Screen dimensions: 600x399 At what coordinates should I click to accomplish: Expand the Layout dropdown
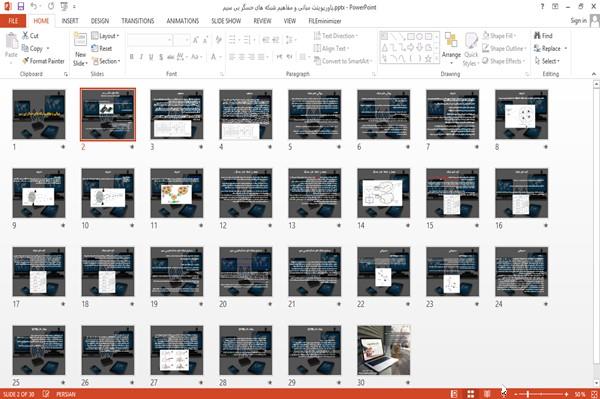pos(105,36)
